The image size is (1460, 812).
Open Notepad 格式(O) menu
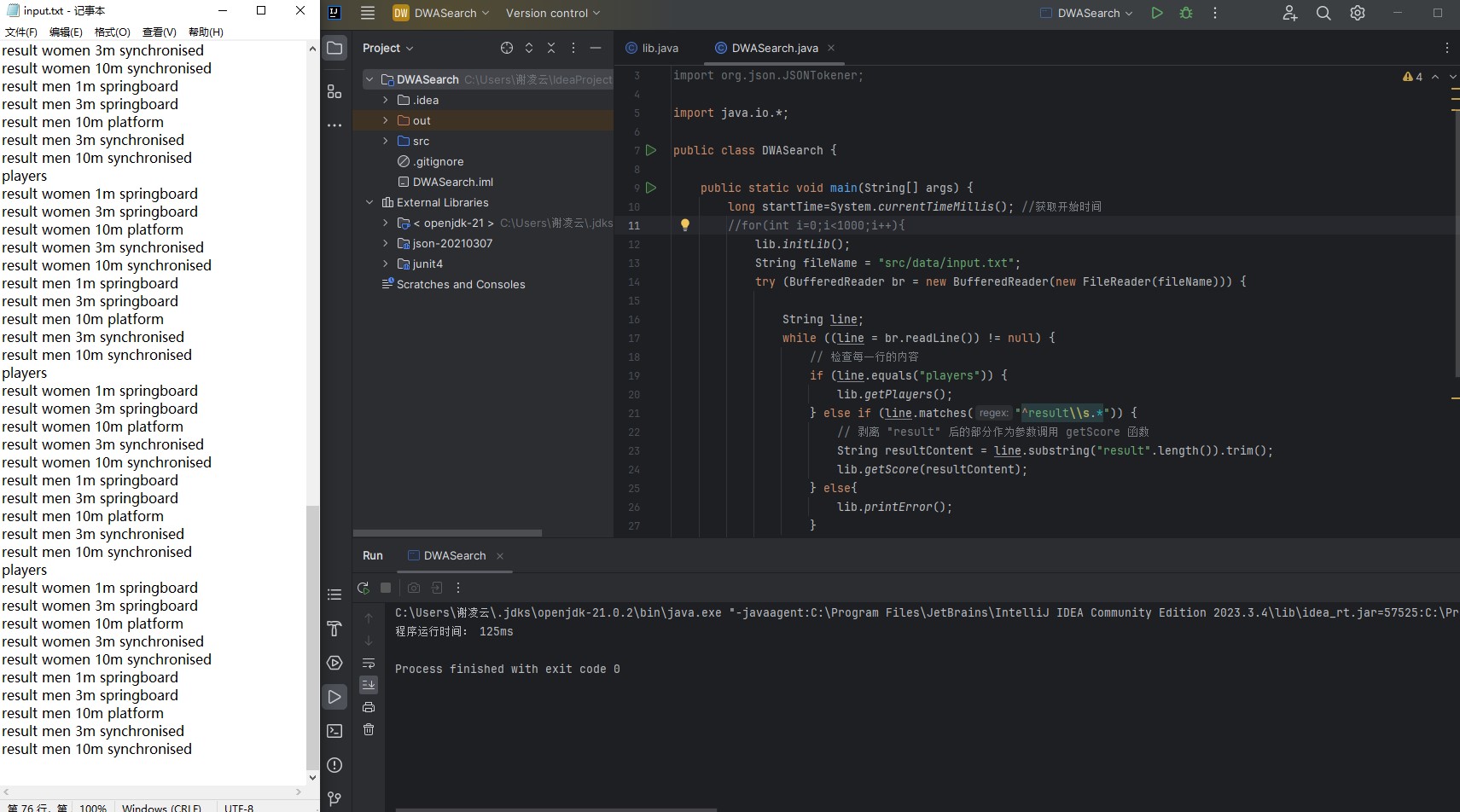(113, 32)
